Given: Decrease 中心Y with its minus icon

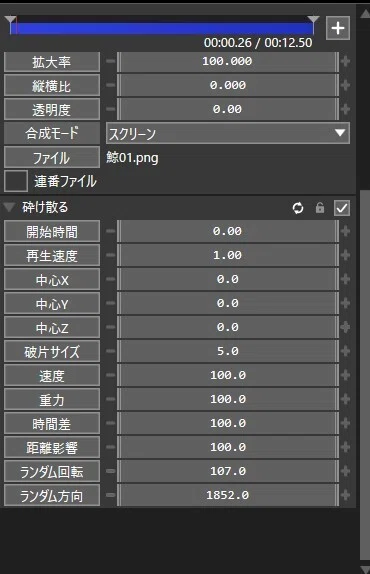Looking at the screenshot, I should [x=111, y=303].
